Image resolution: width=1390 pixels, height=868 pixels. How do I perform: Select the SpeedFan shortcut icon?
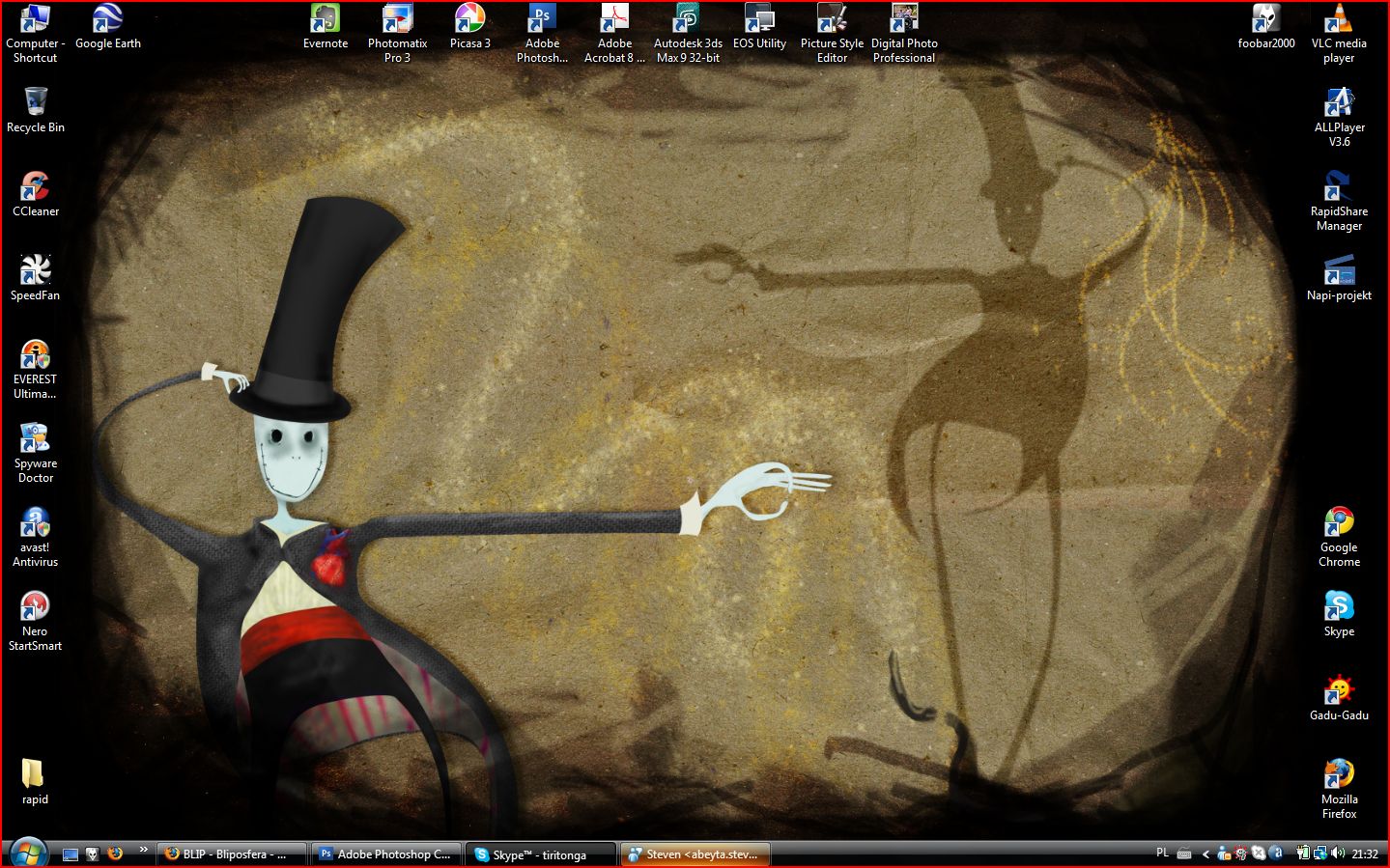[36, 271]
